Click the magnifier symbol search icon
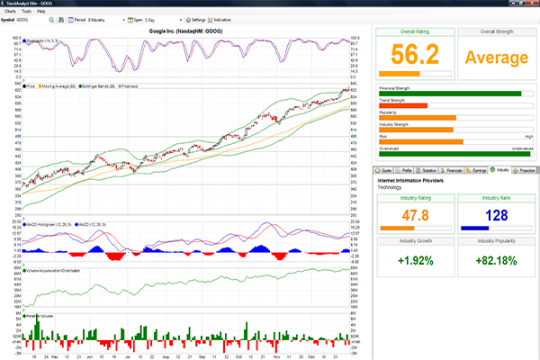 [x=51, y=20]
